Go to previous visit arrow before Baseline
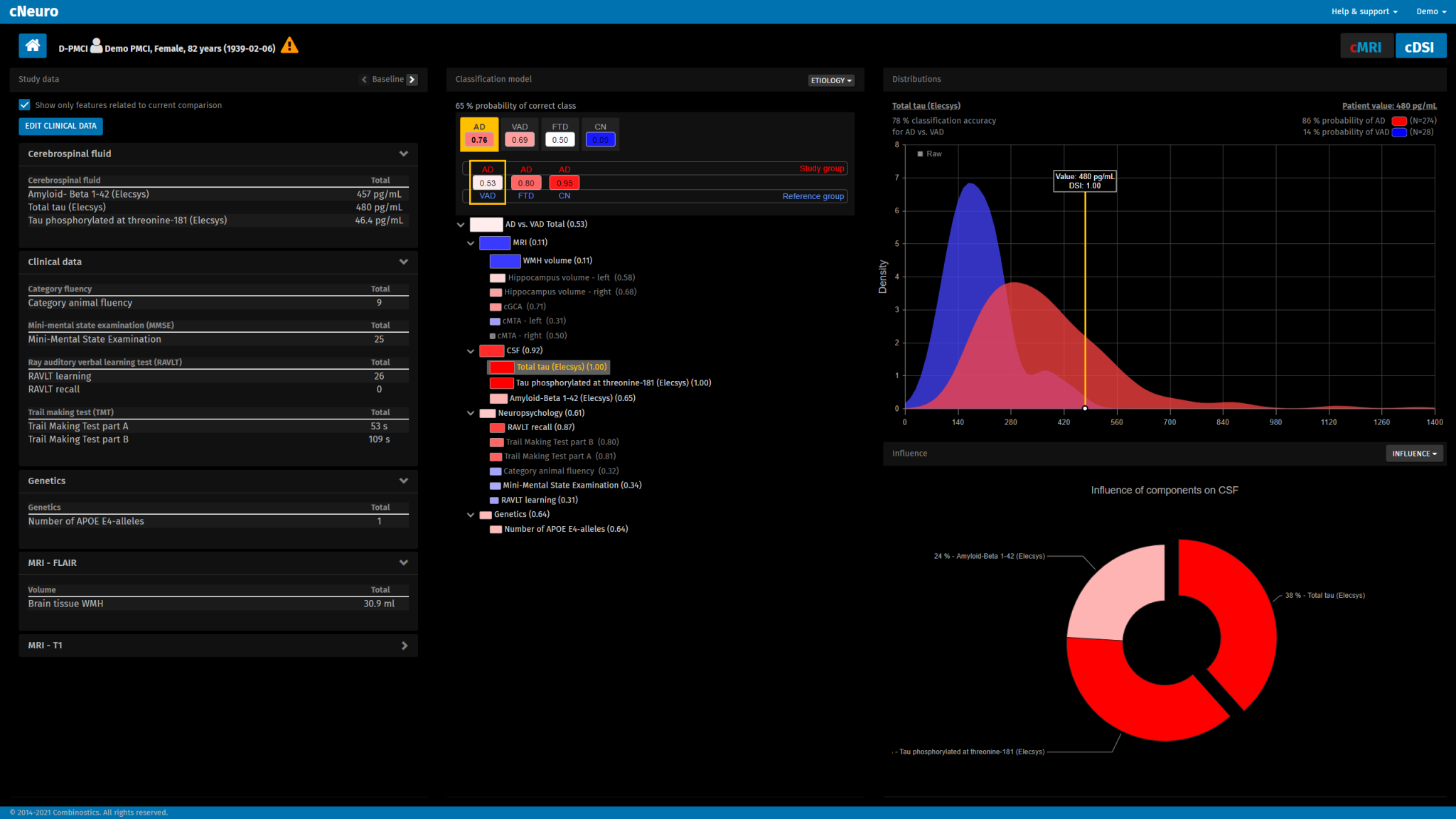Viewport: 1456px width, 819px height. [x=365, y=80]
